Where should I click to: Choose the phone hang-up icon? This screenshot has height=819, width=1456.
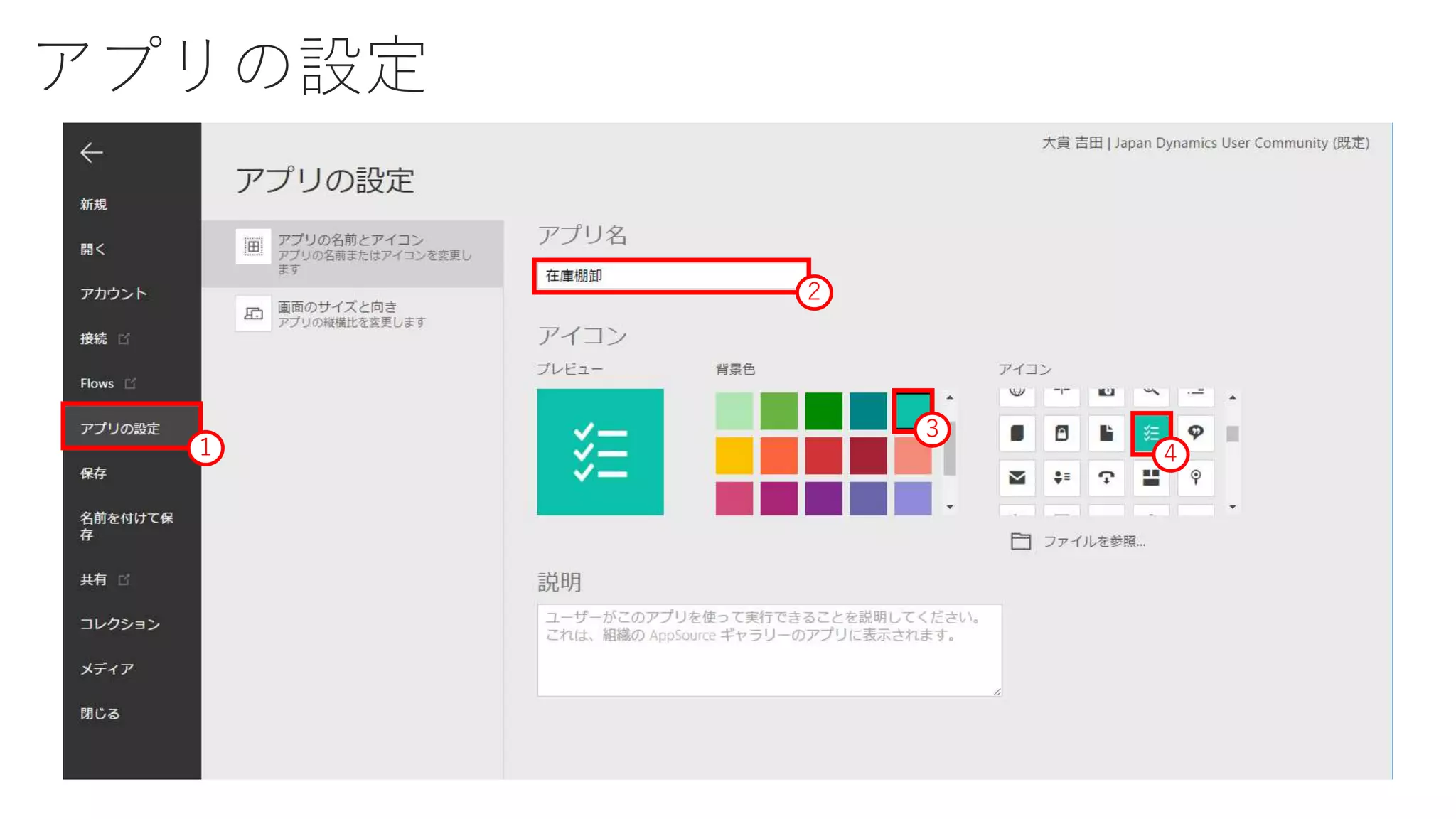coord(1106,477)
